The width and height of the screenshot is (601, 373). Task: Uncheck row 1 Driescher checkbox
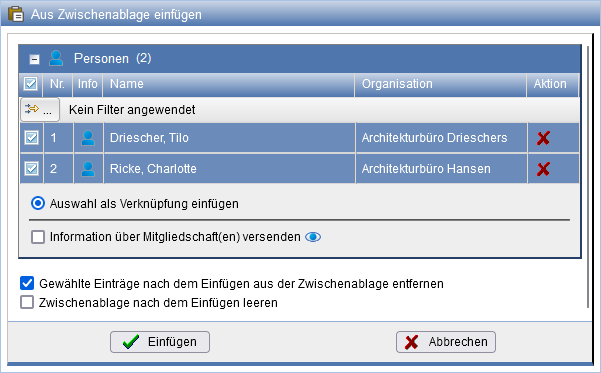tap(31, 138)
